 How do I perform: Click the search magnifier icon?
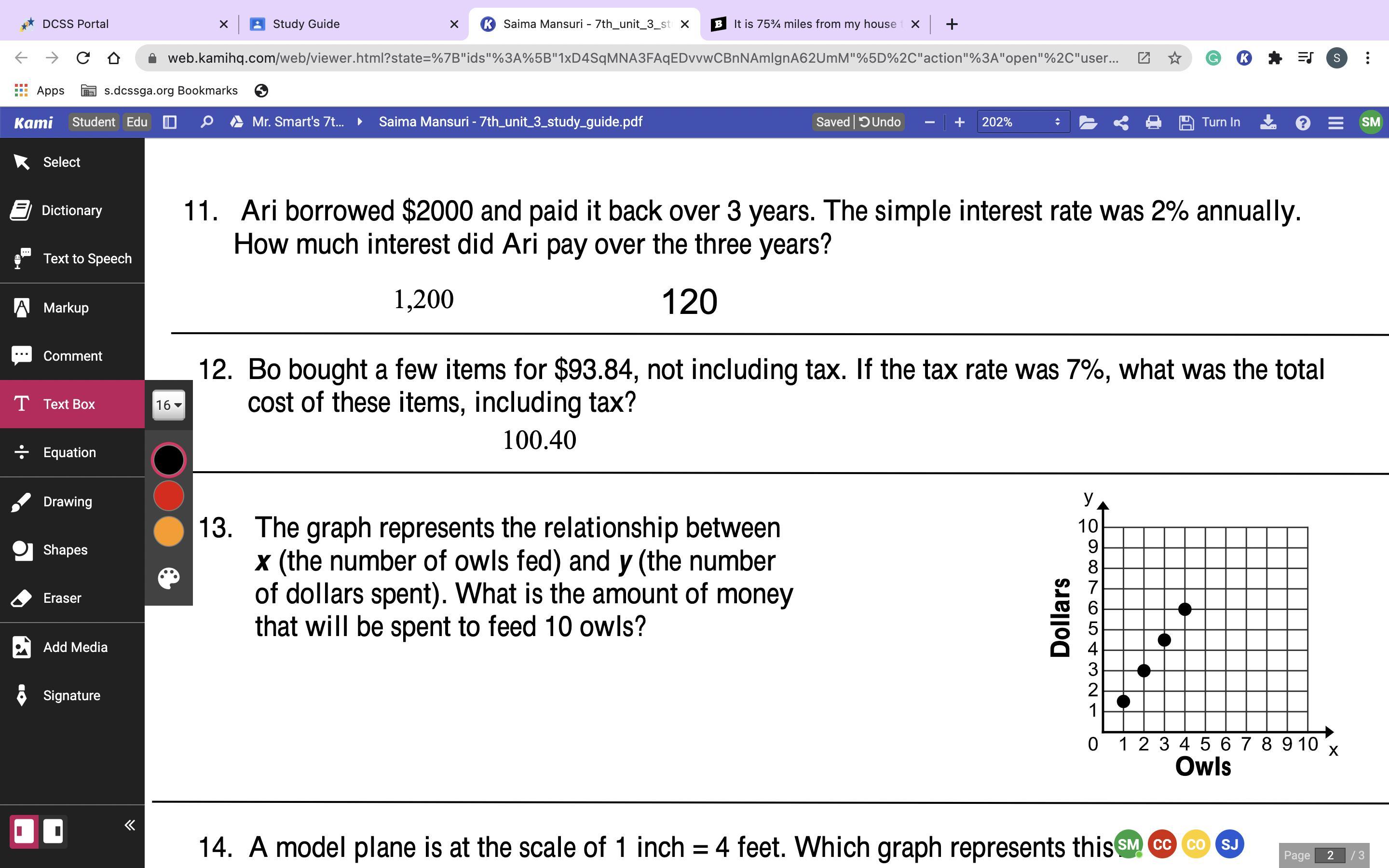pyautogui.click(x=206, y=122)
